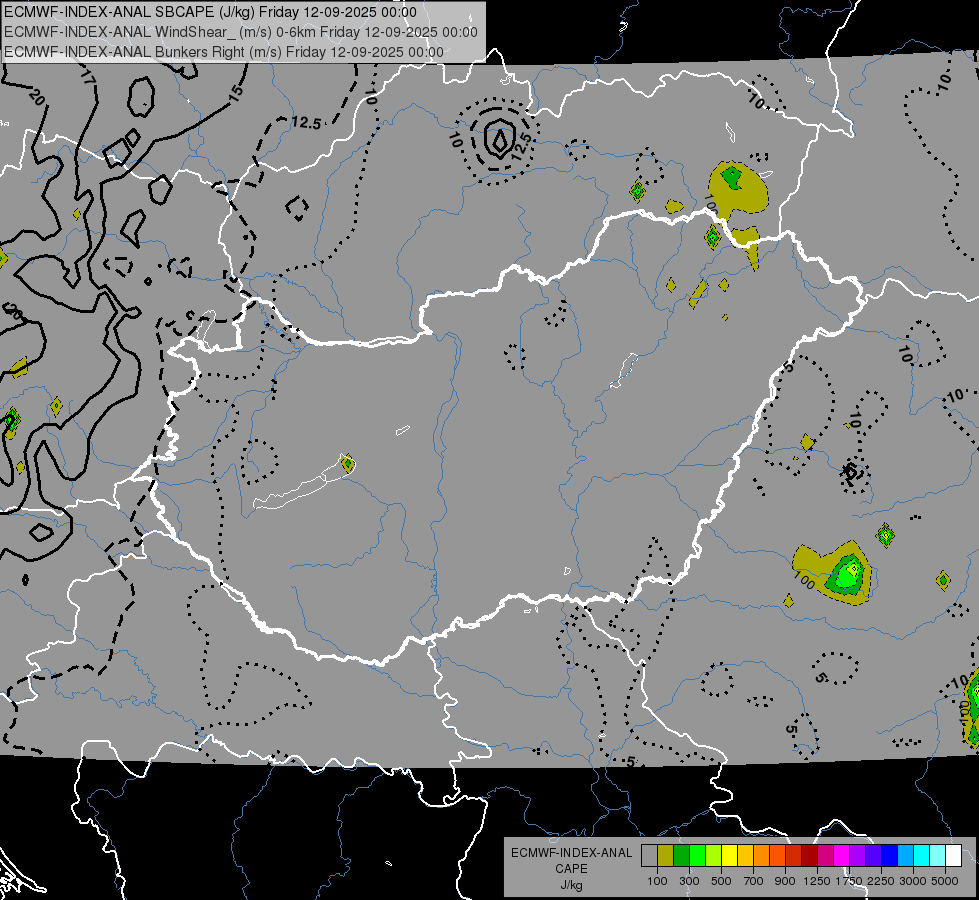Image resolution: width=979 pixels, height=900 pixels.
Task: Click the 1250 value under the color bar
Action: point(817,881)
